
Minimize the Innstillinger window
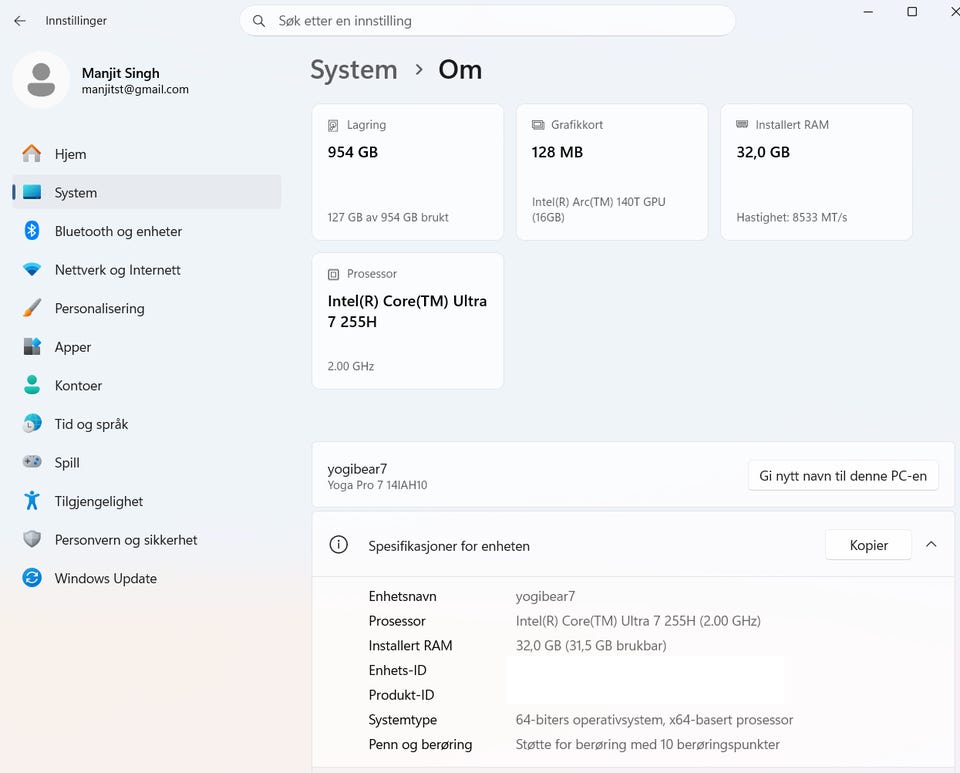pyautogui.click(x=868, y=12)
